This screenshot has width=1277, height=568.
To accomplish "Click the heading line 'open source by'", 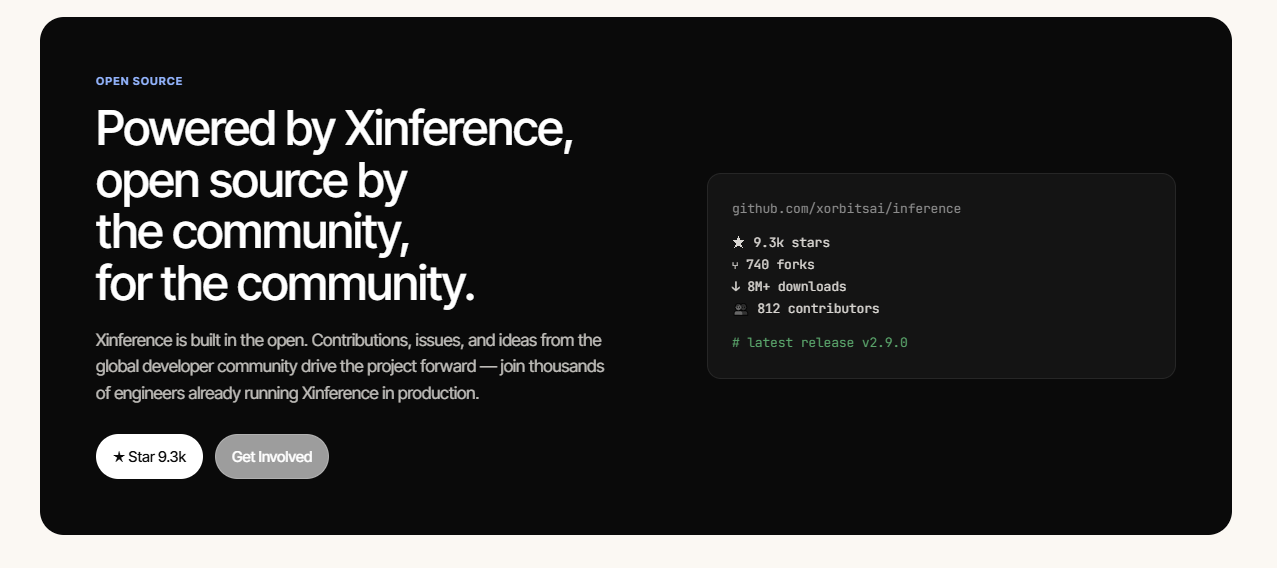I will [x=251, y=181].
